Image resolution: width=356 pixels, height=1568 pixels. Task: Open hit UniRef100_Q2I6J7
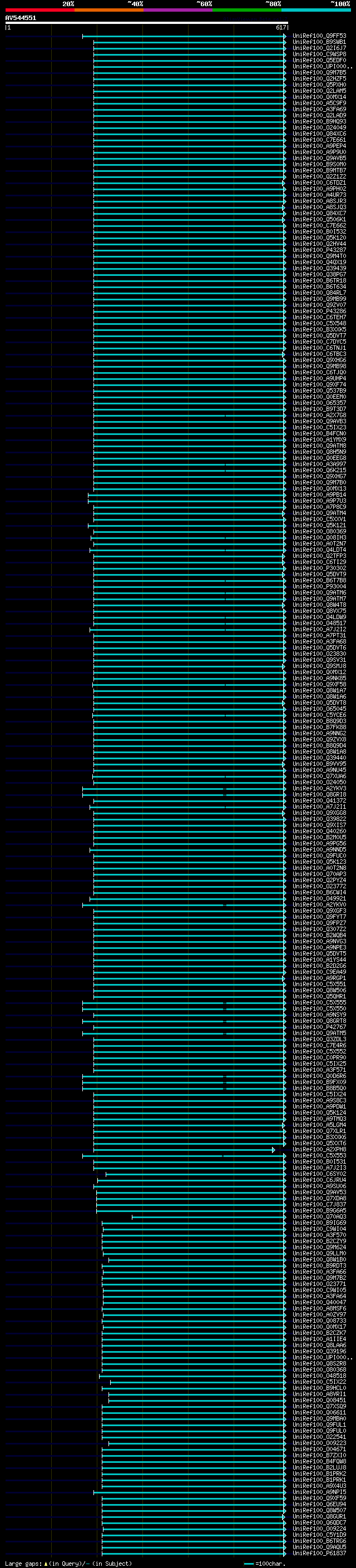pos(319,48)
